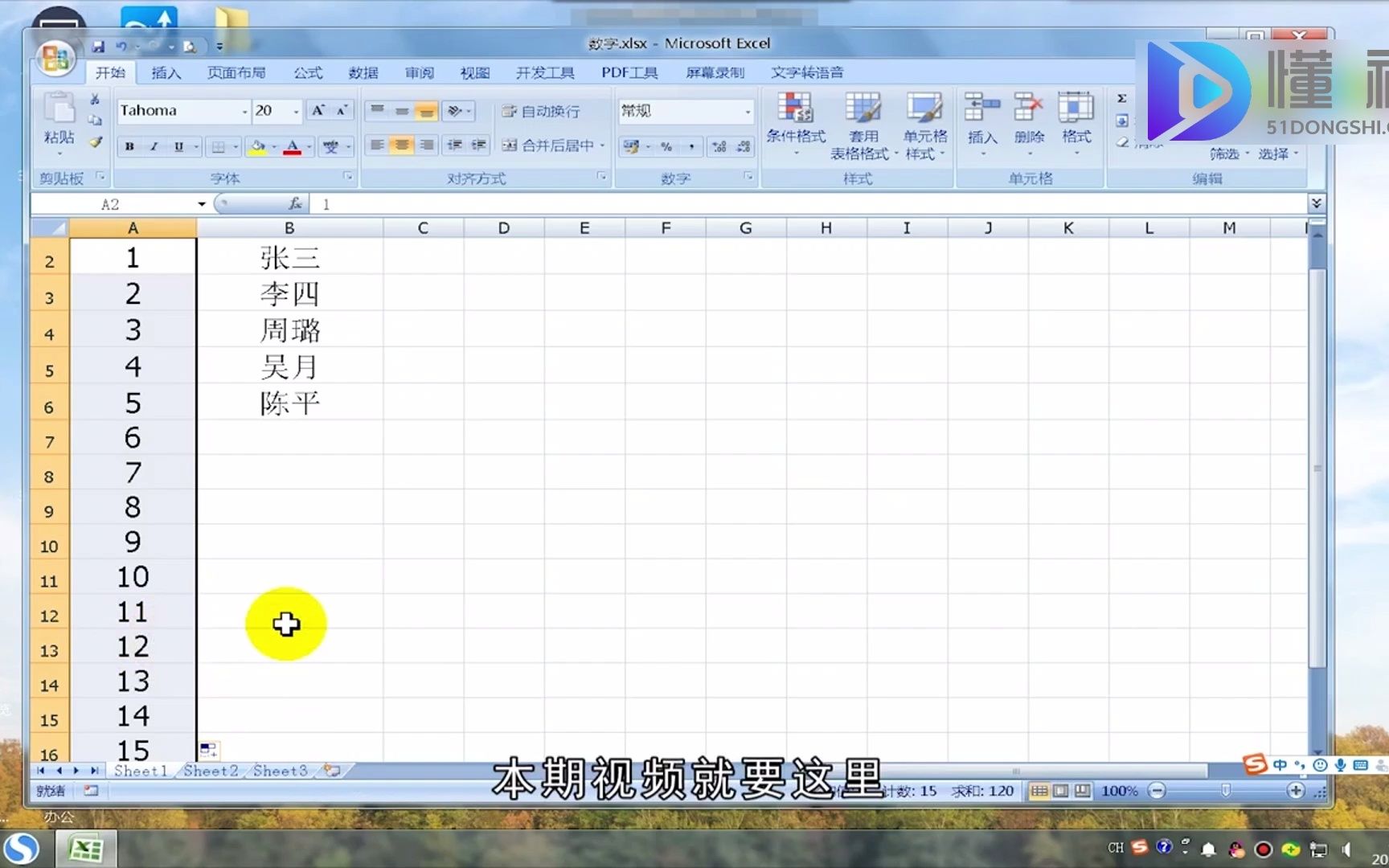
Task: Click the percent style icon
Action: click(665, 146)
